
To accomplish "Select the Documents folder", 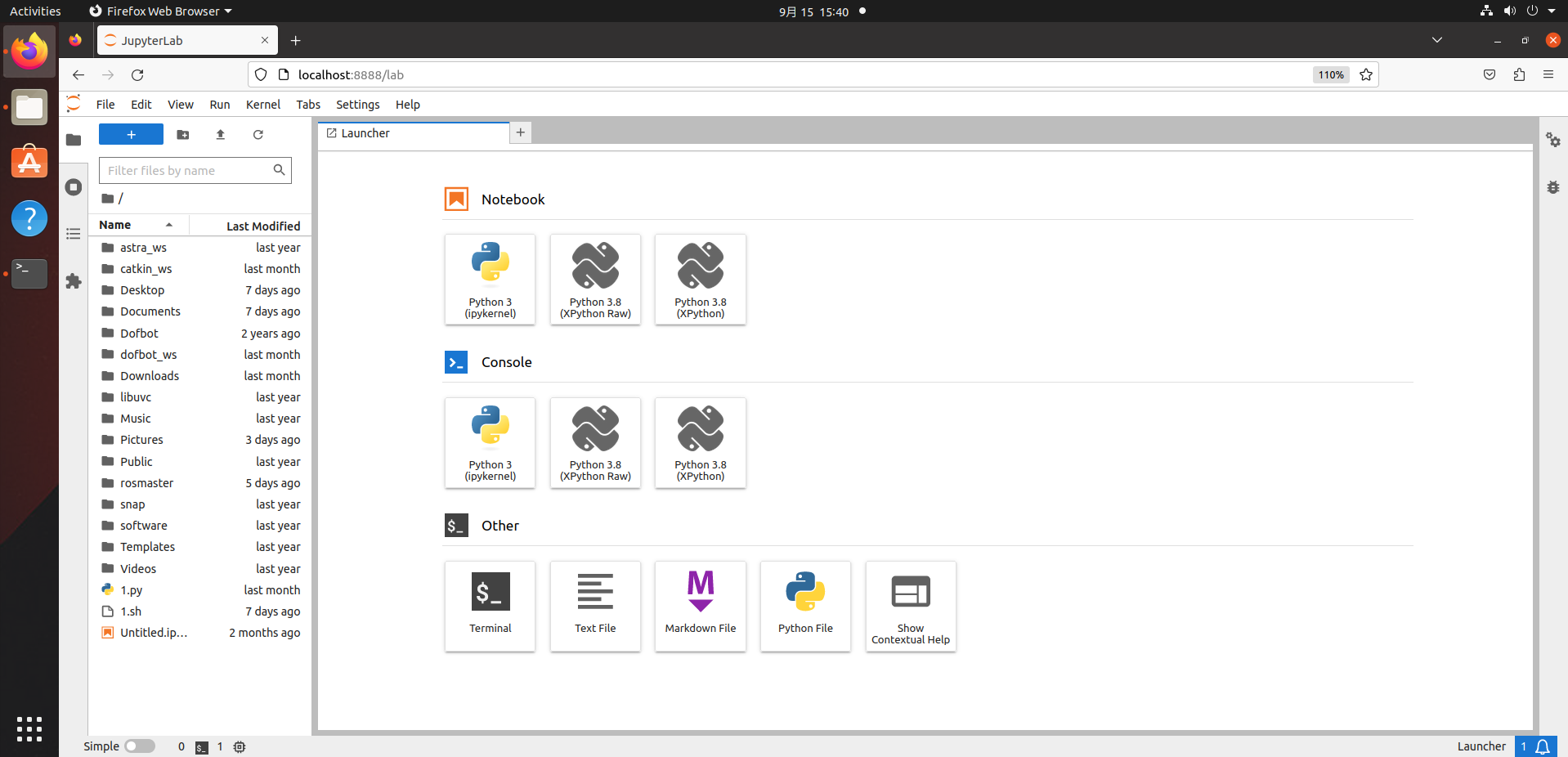I will tap(200, 311).
